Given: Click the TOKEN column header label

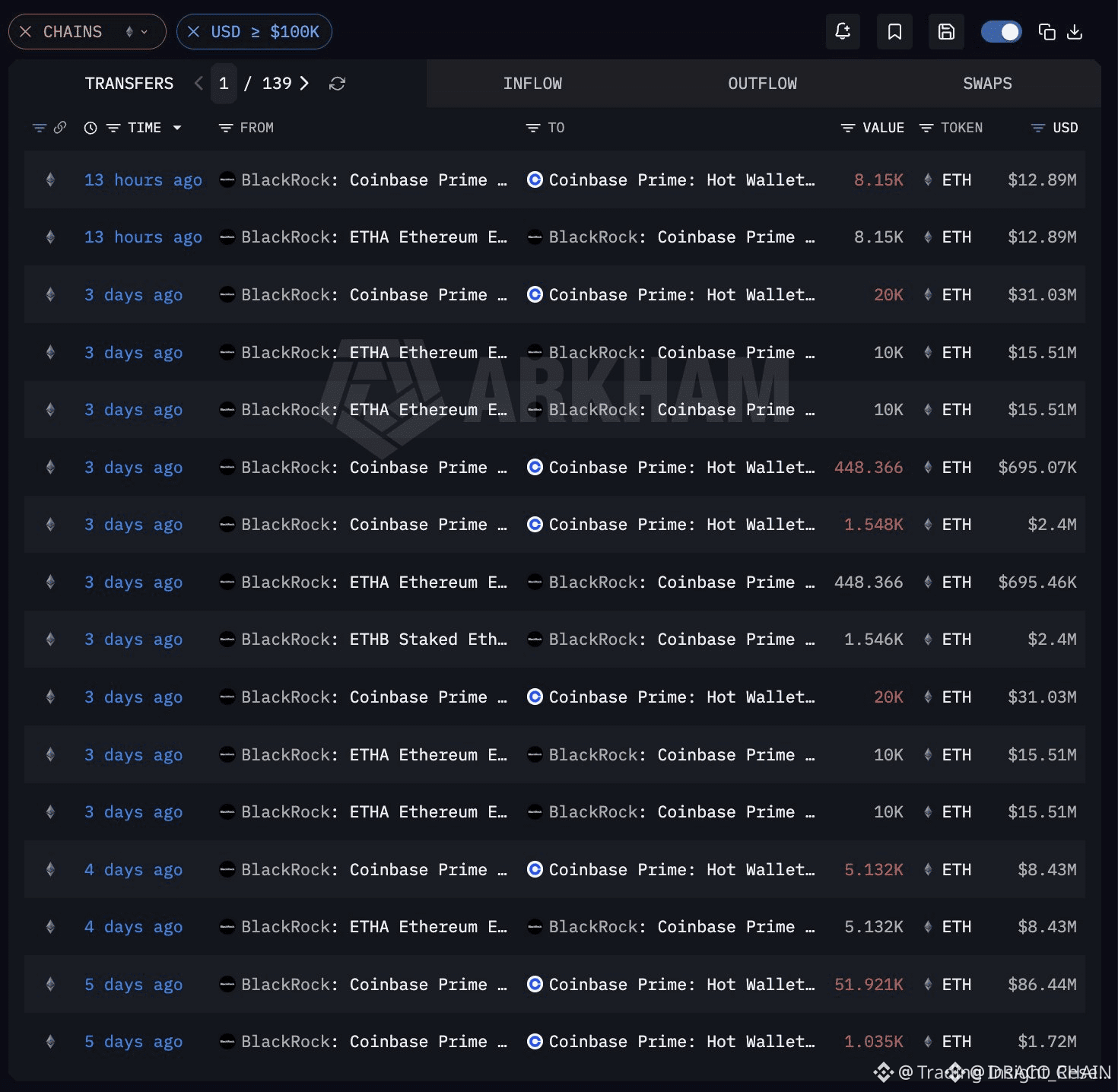Looking at the screenshot, I should (x=961, y=128).
